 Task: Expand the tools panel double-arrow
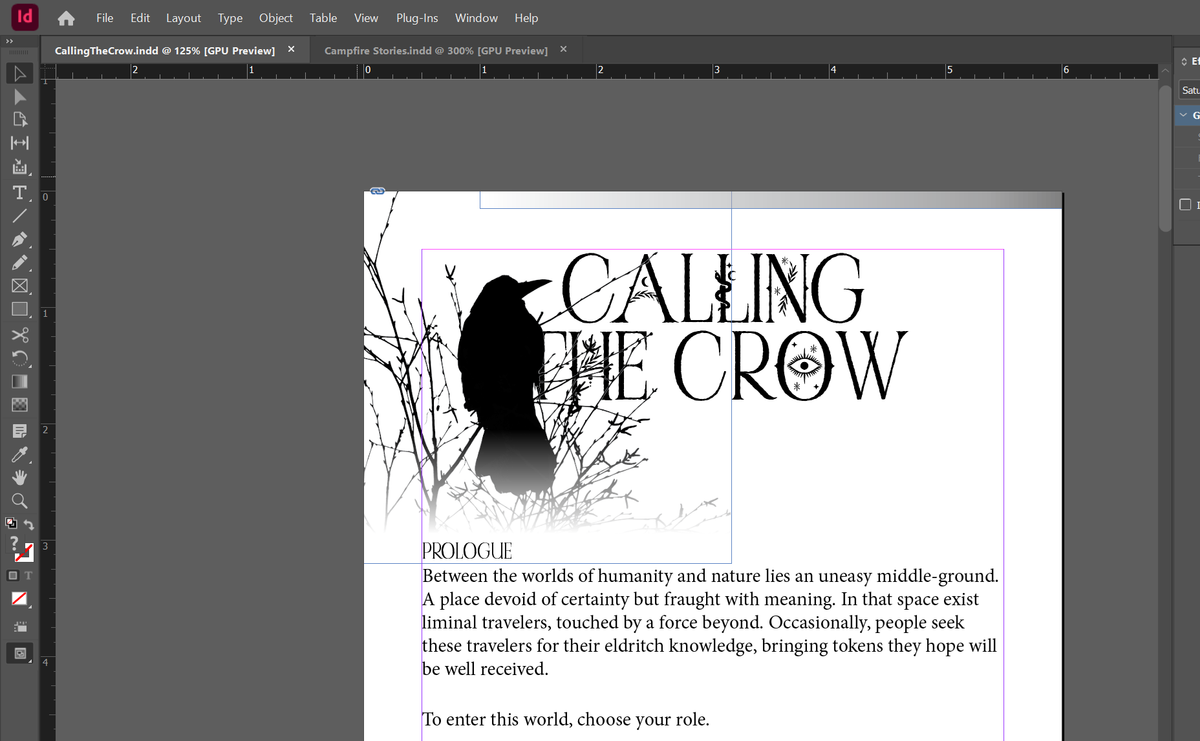[8, 41]
